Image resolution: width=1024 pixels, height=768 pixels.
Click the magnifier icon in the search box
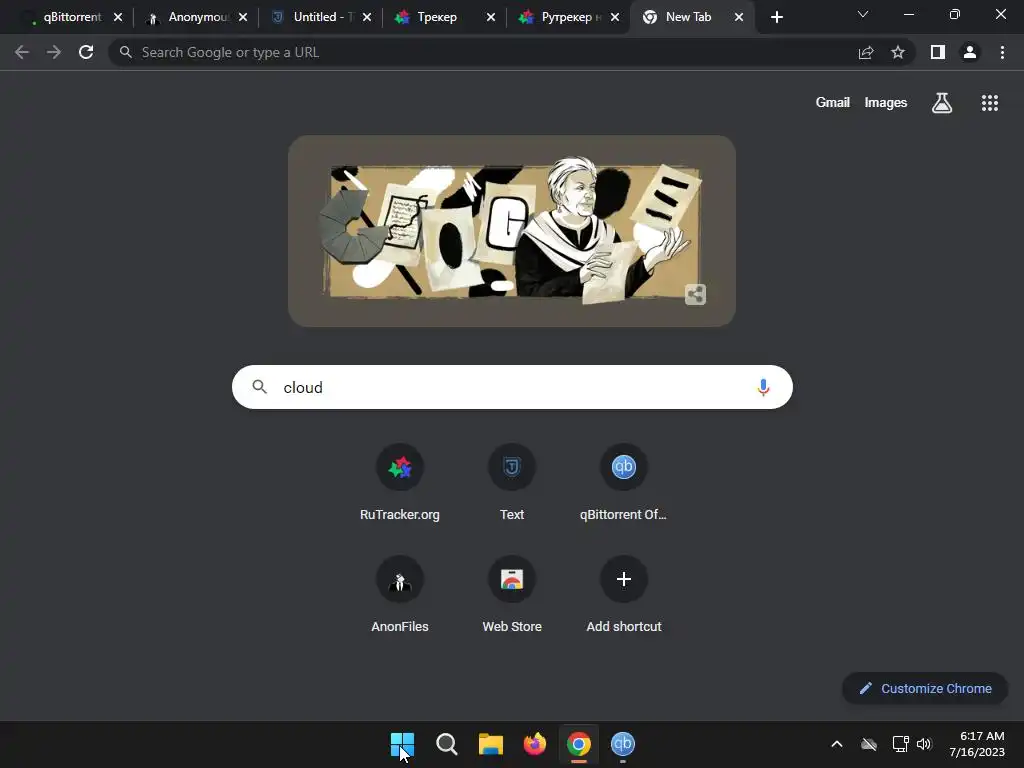259,387
